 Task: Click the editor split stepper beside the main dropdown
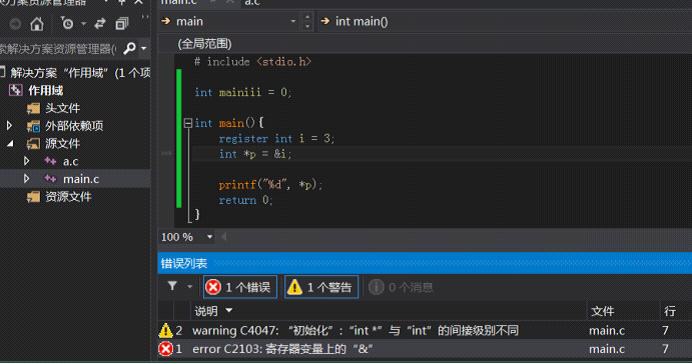(x=307, y=21)
